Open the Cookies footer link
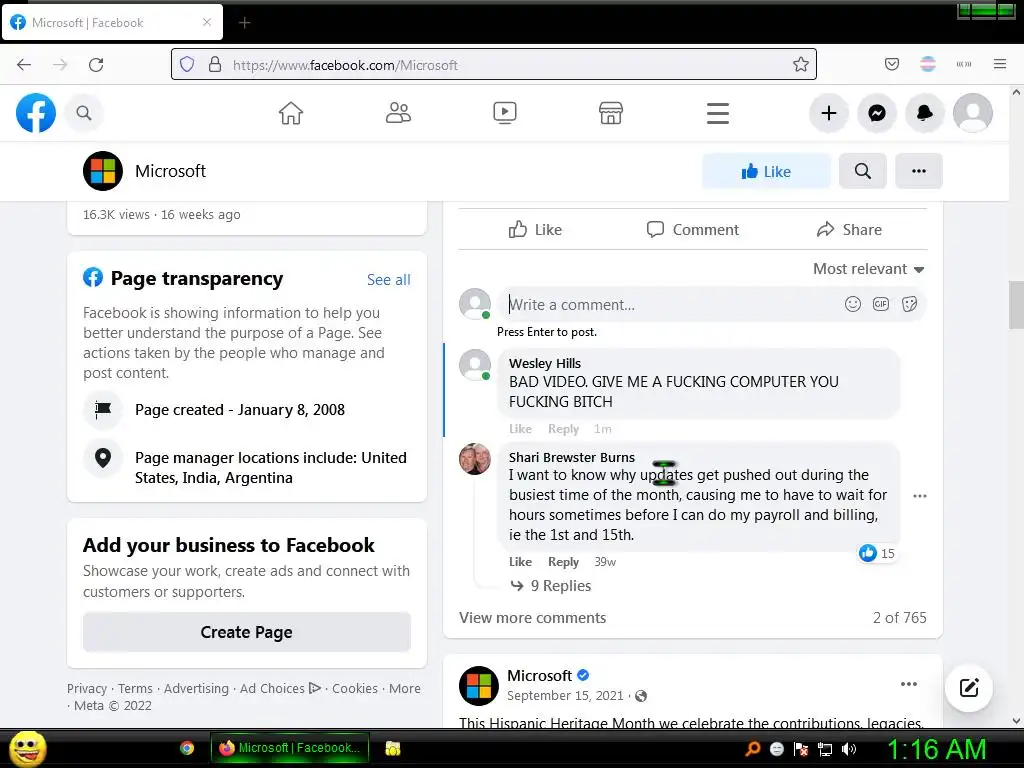This screenshot has height=768, width=1024. [355, 688]
